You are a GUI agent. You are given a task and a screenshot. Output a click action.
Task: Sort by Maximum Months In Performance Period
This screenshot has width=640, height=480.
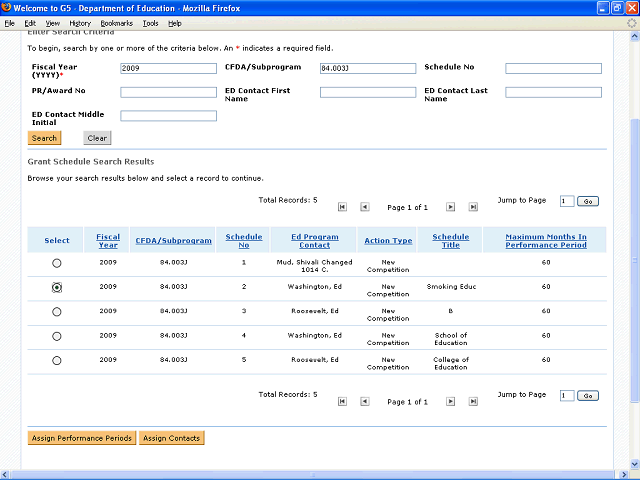point(545,240)
